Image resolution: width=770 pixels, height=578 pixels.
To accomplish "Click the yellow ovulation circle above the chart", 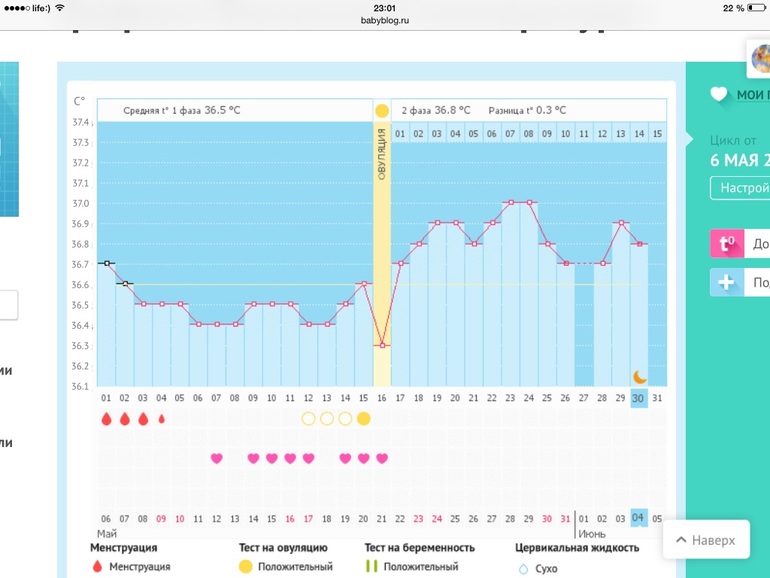I will pos(381,110).
